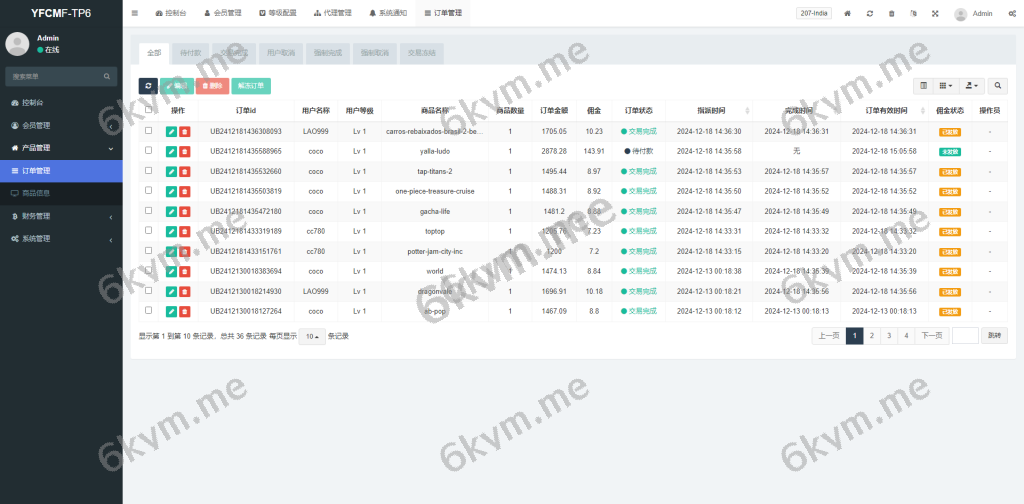Screen dimensions: 1024x504
Task: Click the trash clear-cache icon in header
Action: pos(891,14)
